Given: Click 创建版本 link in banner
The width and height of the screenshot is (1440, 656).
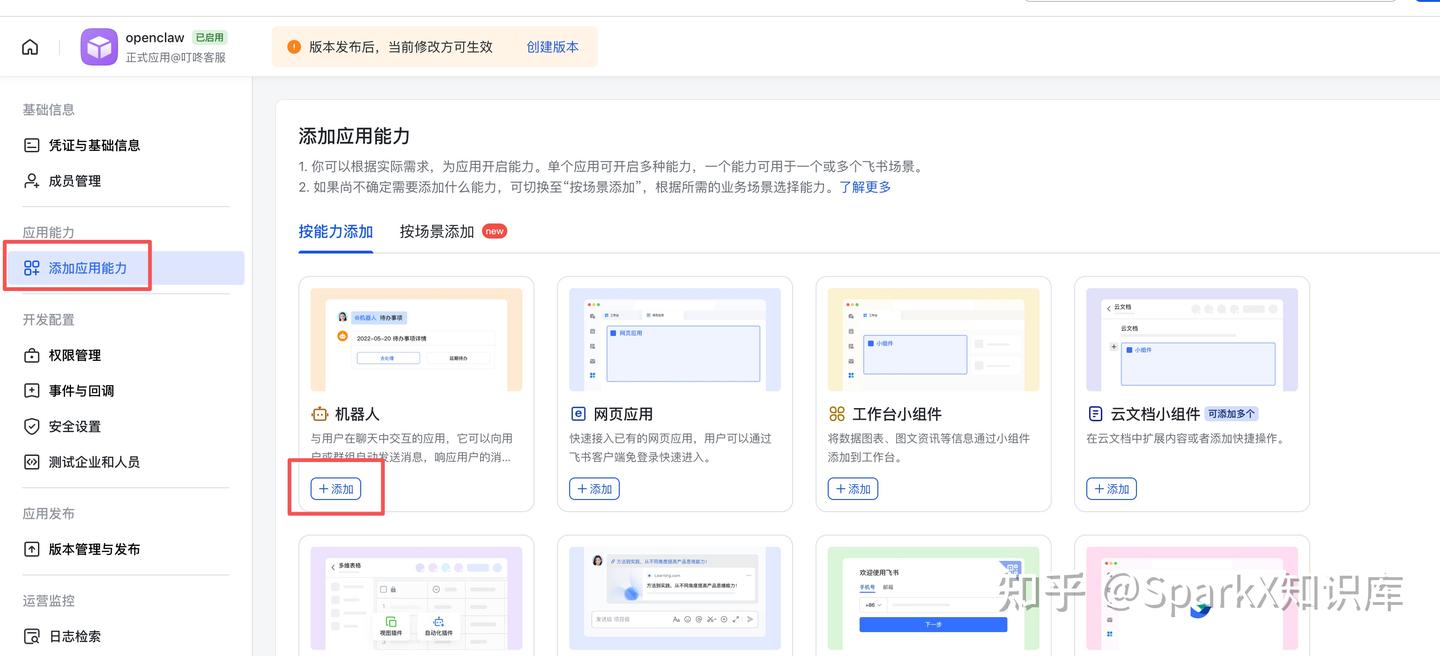Looking at the screenshot, I should tap(553, 47).
